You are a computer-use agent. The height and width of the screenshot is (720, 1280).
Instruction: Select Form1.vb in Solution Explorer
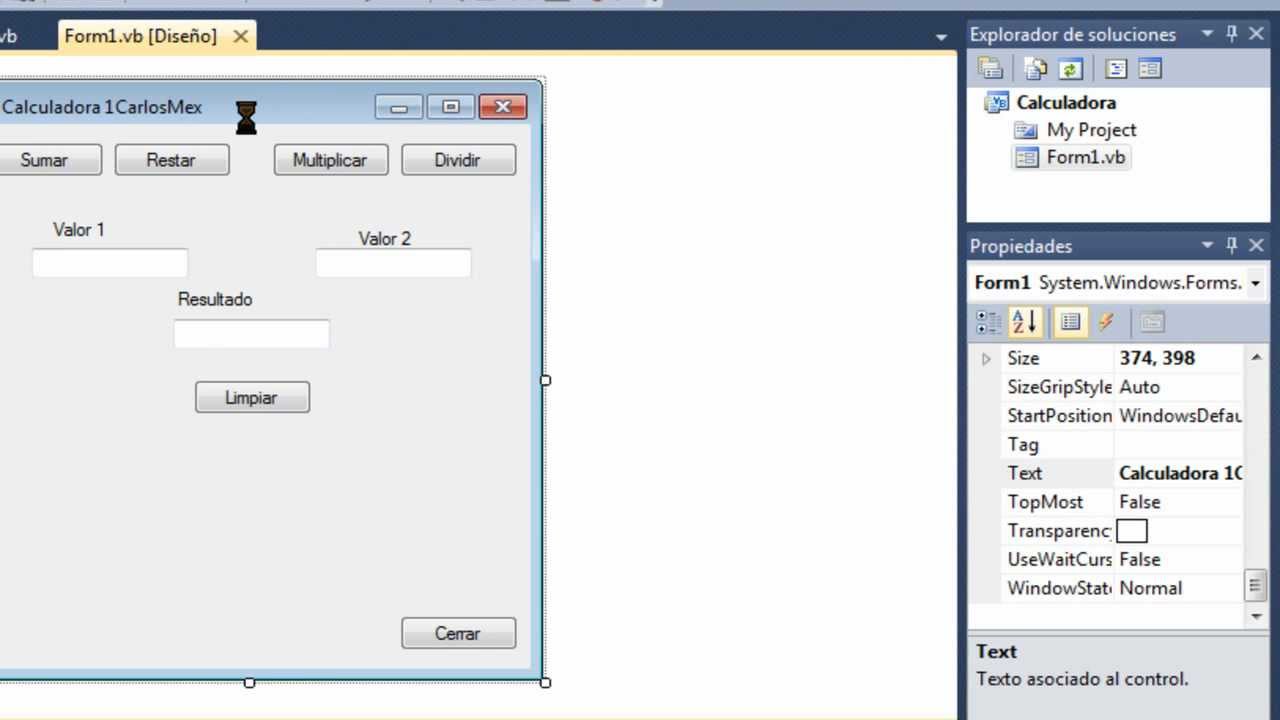1086,158
